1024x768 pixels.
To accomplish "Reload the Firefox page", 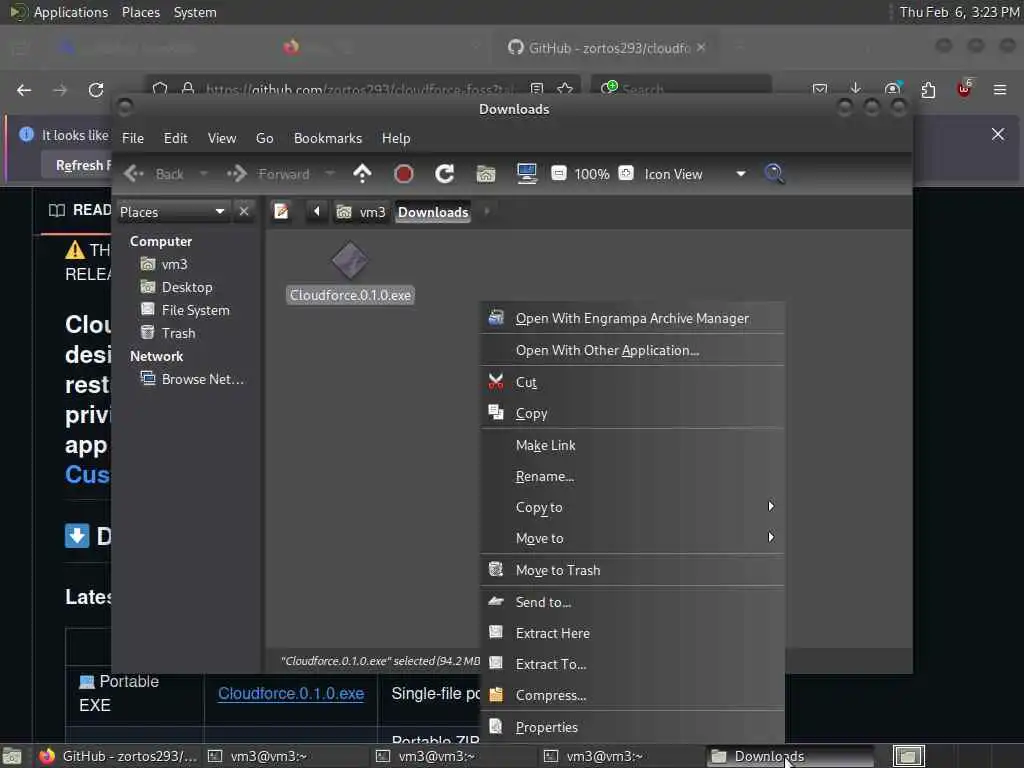I will click(96, 89).
